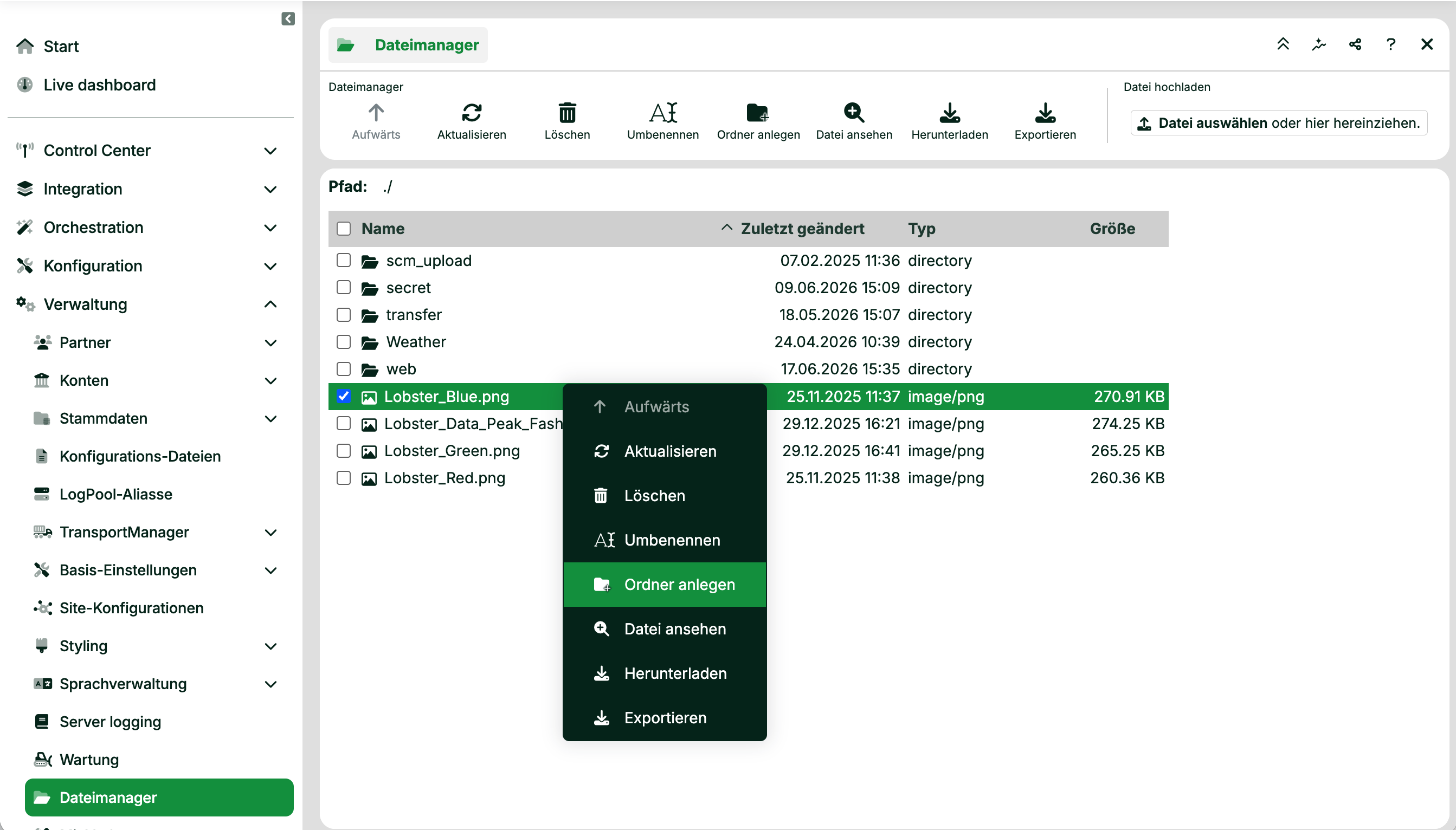The height and width of the screenshot is (830, 1456).
Task: Check the Lobster_Data_Peak_Fash row checkbox
Action: click(343, 423)
